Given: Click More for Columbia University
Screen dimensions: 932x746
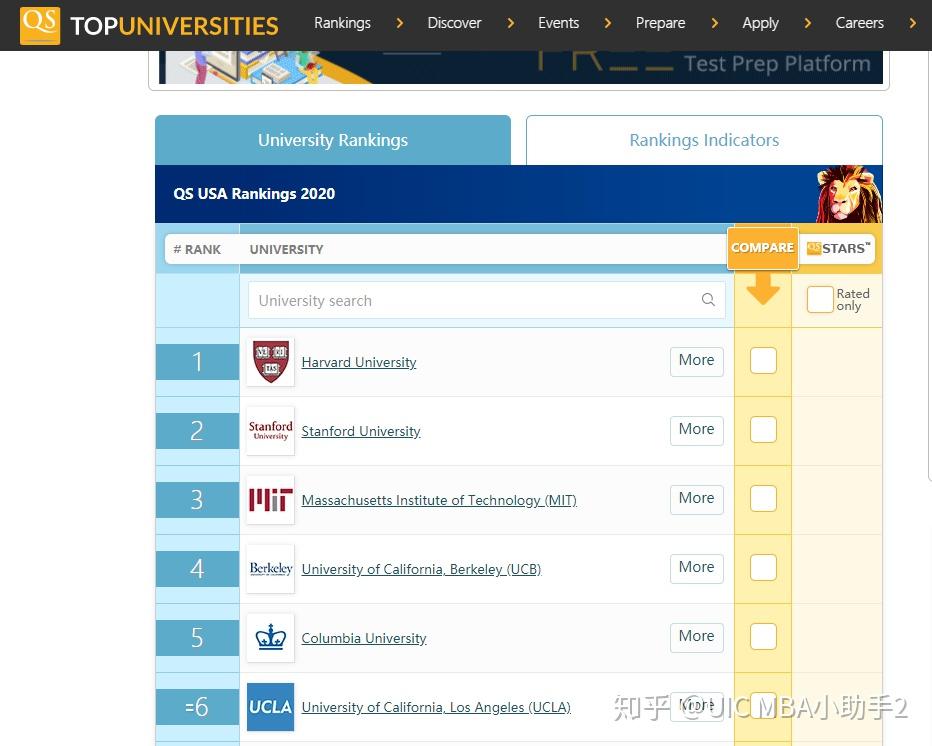Looking at the screenshot, I should point(697,637).
